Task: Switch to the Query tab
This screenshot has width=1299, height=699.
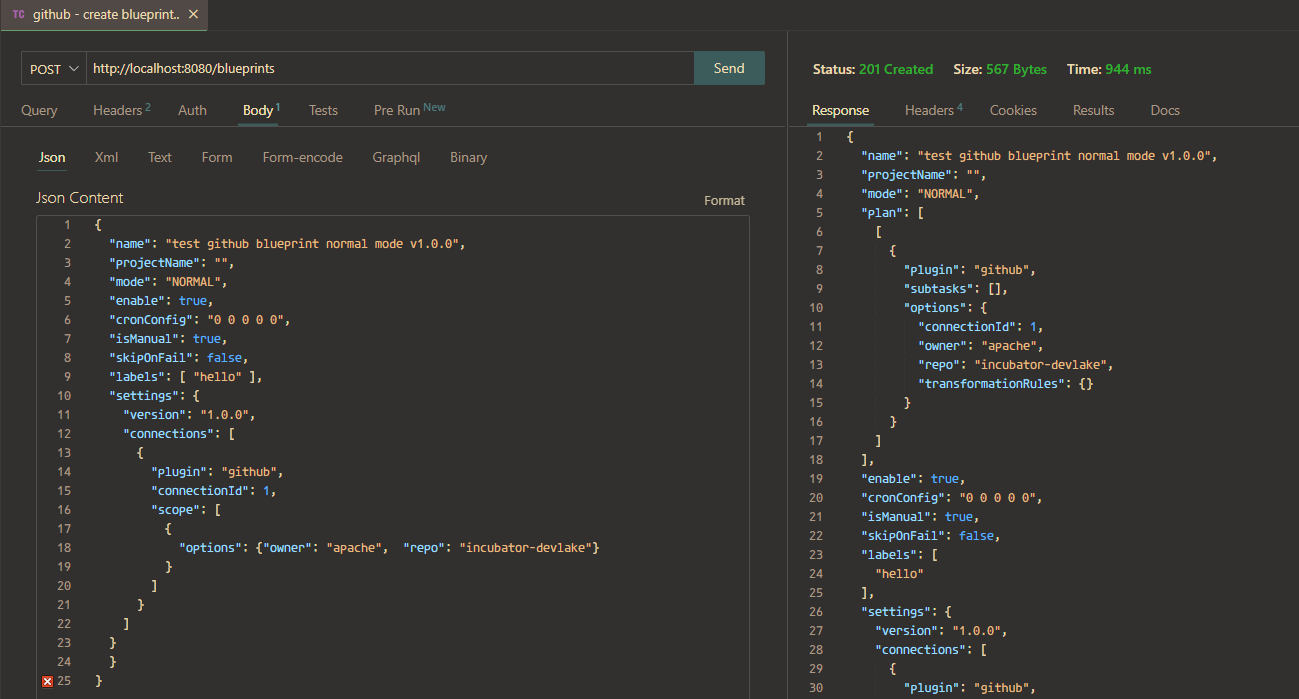Action: (x=39, y=110)
